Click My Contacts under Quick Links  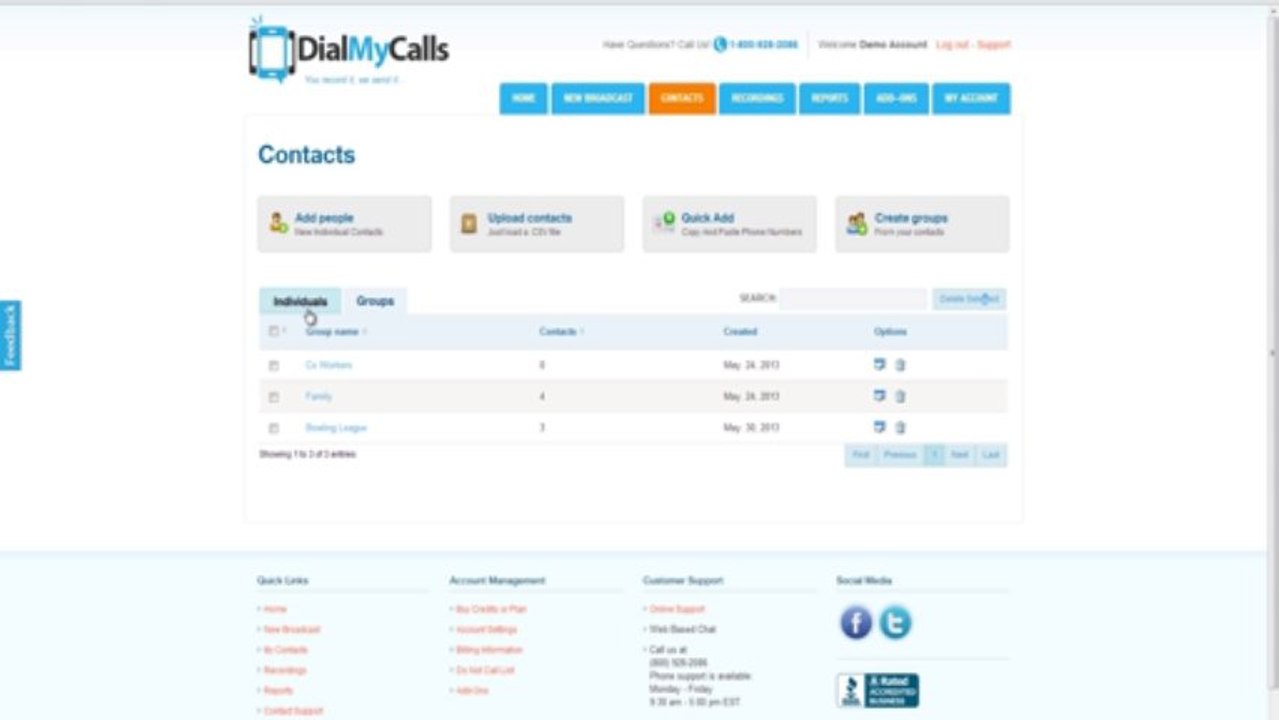[x=286, y=650]
